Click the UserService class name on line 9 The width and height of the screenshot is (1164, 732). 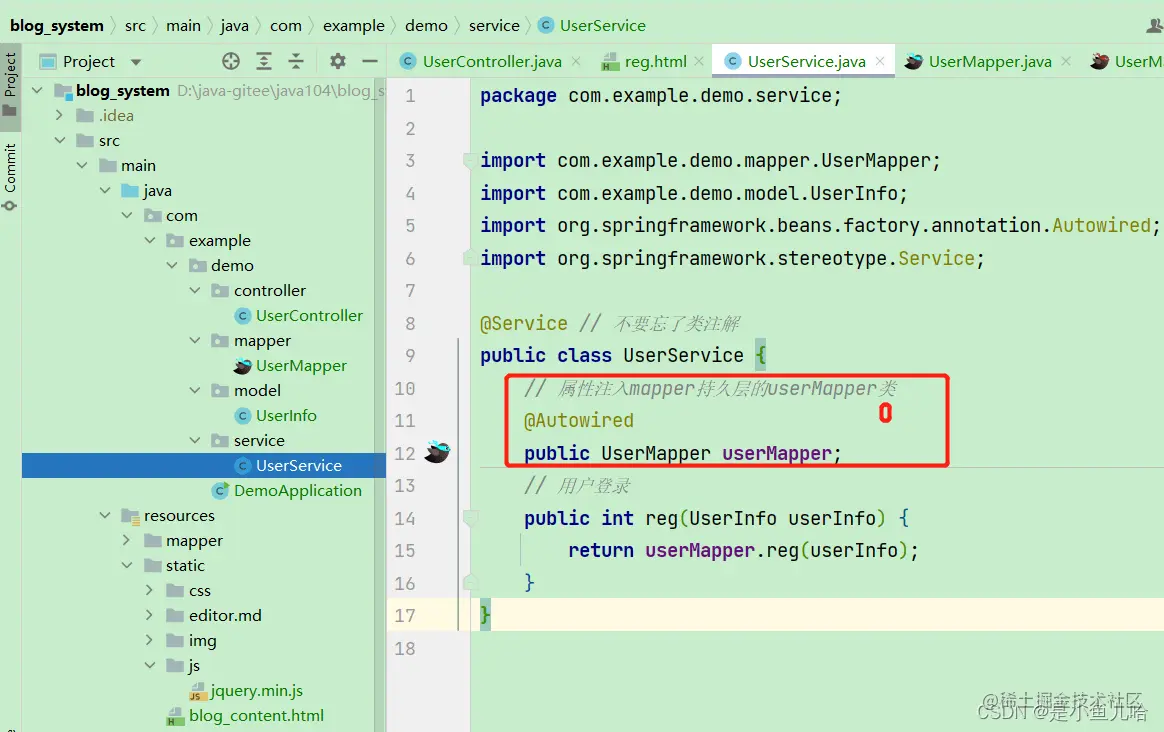[x=683, y=356]
